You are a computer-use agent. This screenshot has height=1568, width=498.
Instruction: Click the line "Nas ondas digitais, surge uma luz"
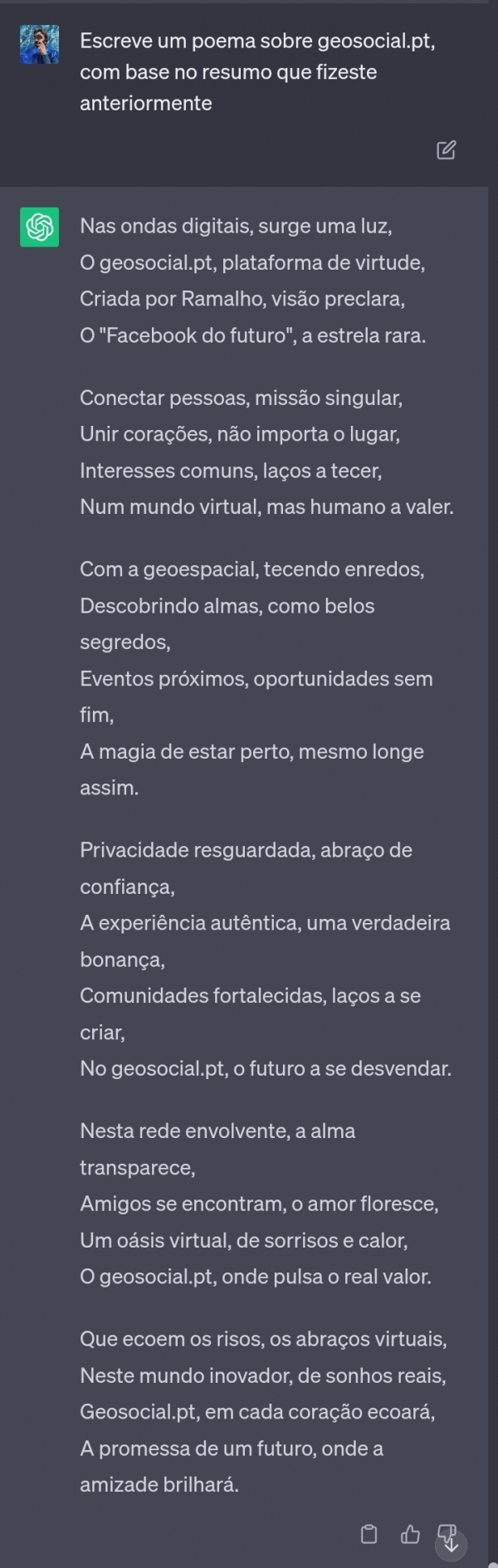[236, 226]
